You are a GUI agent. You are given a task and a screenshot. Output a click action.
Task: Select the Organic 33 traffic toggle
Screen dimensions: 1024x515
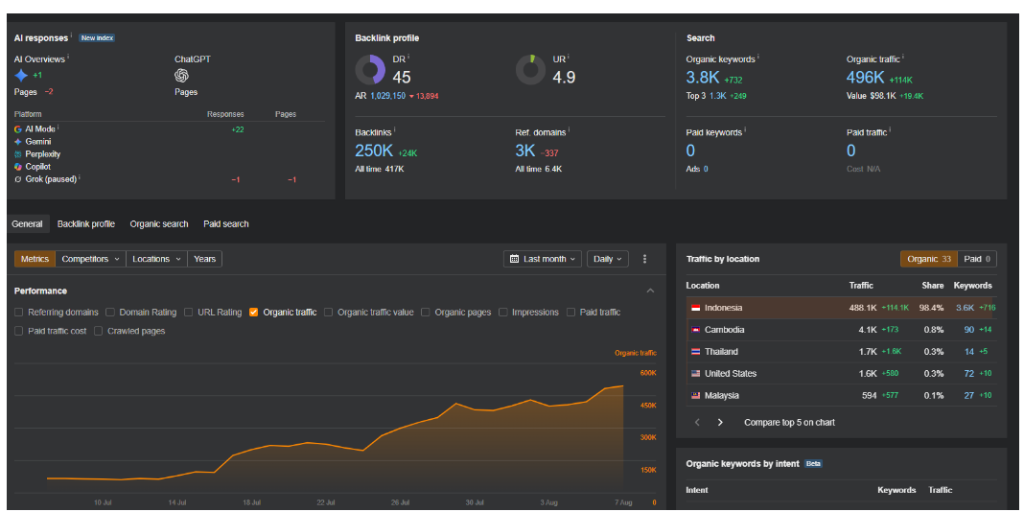click(929, 259)
